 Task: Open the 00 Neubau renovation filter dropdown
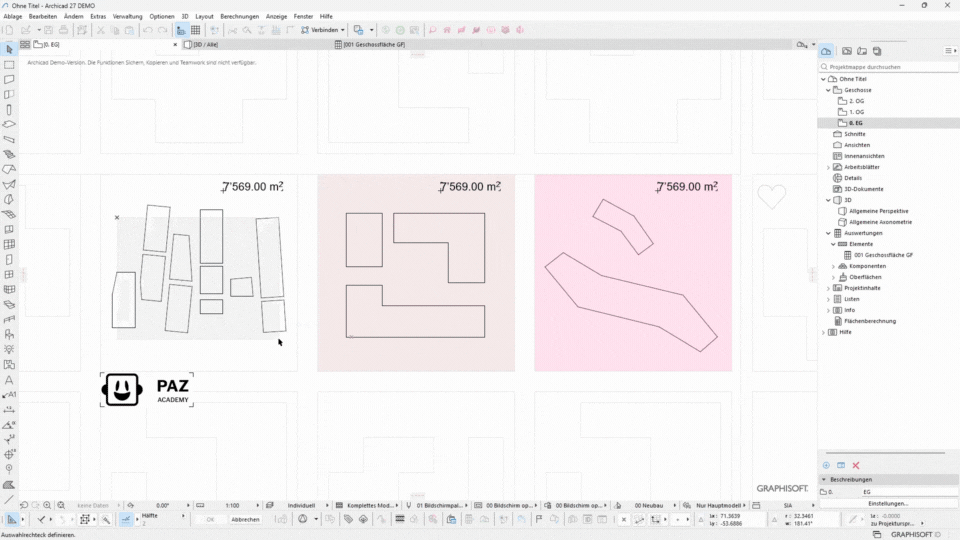coord(651,506)
